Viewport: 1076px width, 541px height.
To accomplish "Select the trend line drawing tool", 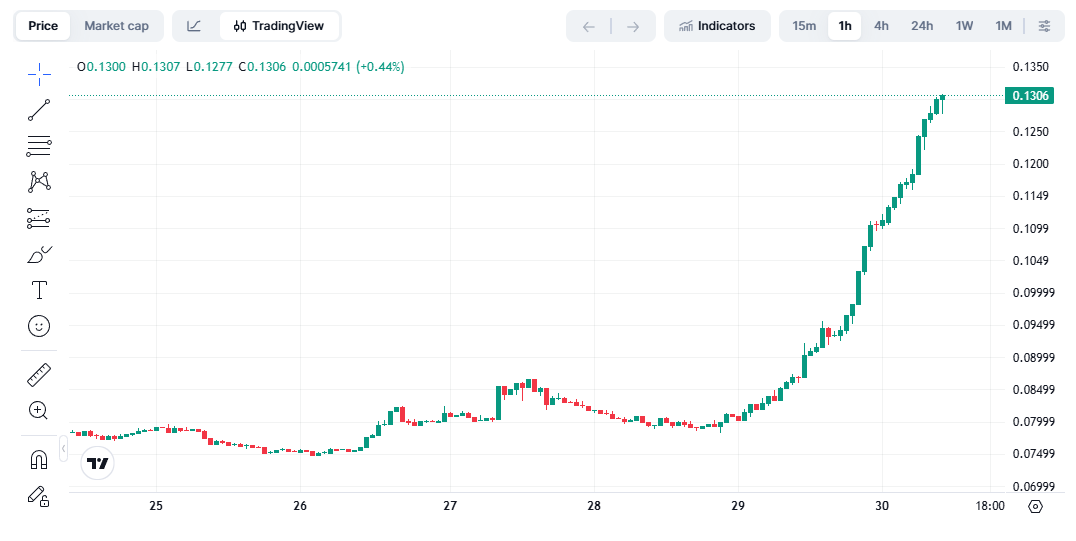I will (39, 110).
